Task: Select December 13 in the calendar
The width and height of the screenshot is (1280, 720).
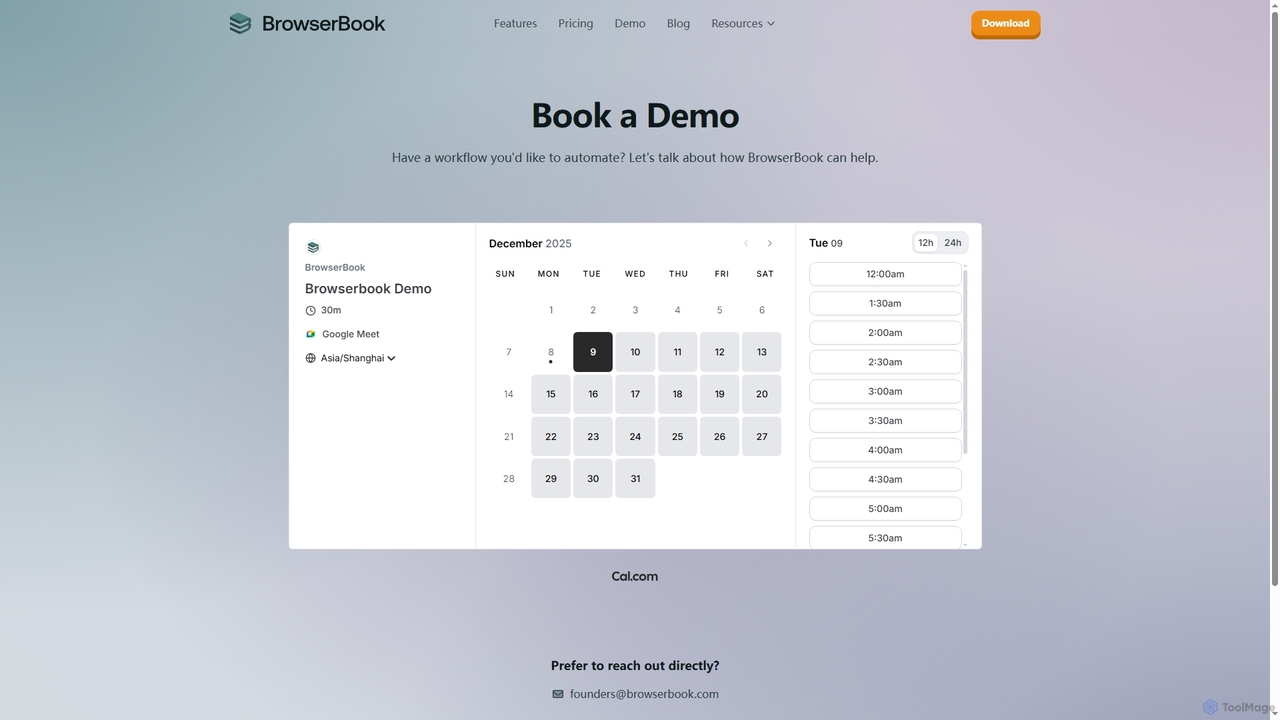Action: click(x=762, y=352)
